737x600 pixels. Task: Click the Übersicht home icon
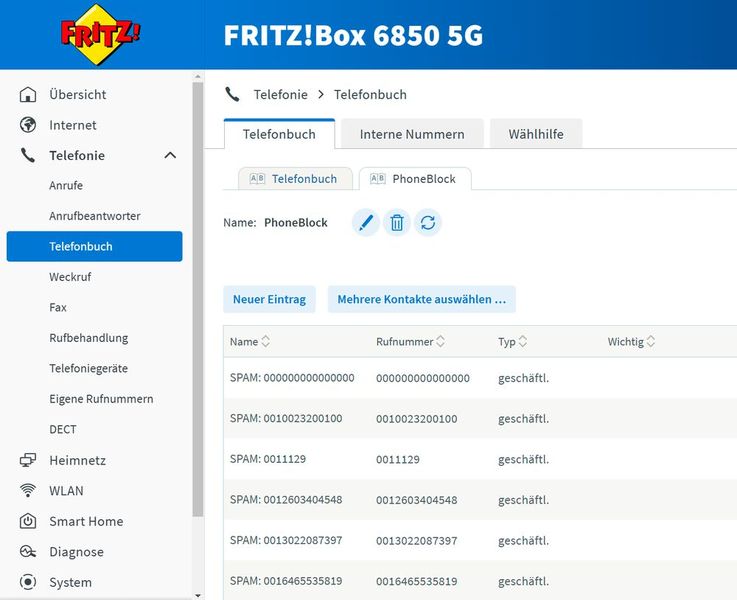click(x=28, y=94)
